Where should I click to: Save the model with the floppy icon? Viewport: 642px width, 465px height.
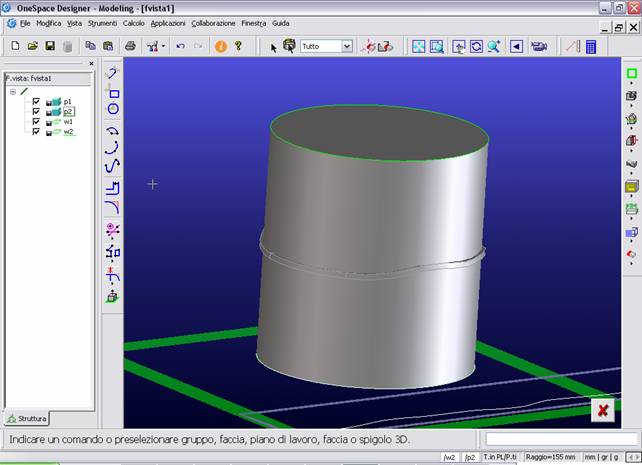pyautogui.click(x=50, y=46)
